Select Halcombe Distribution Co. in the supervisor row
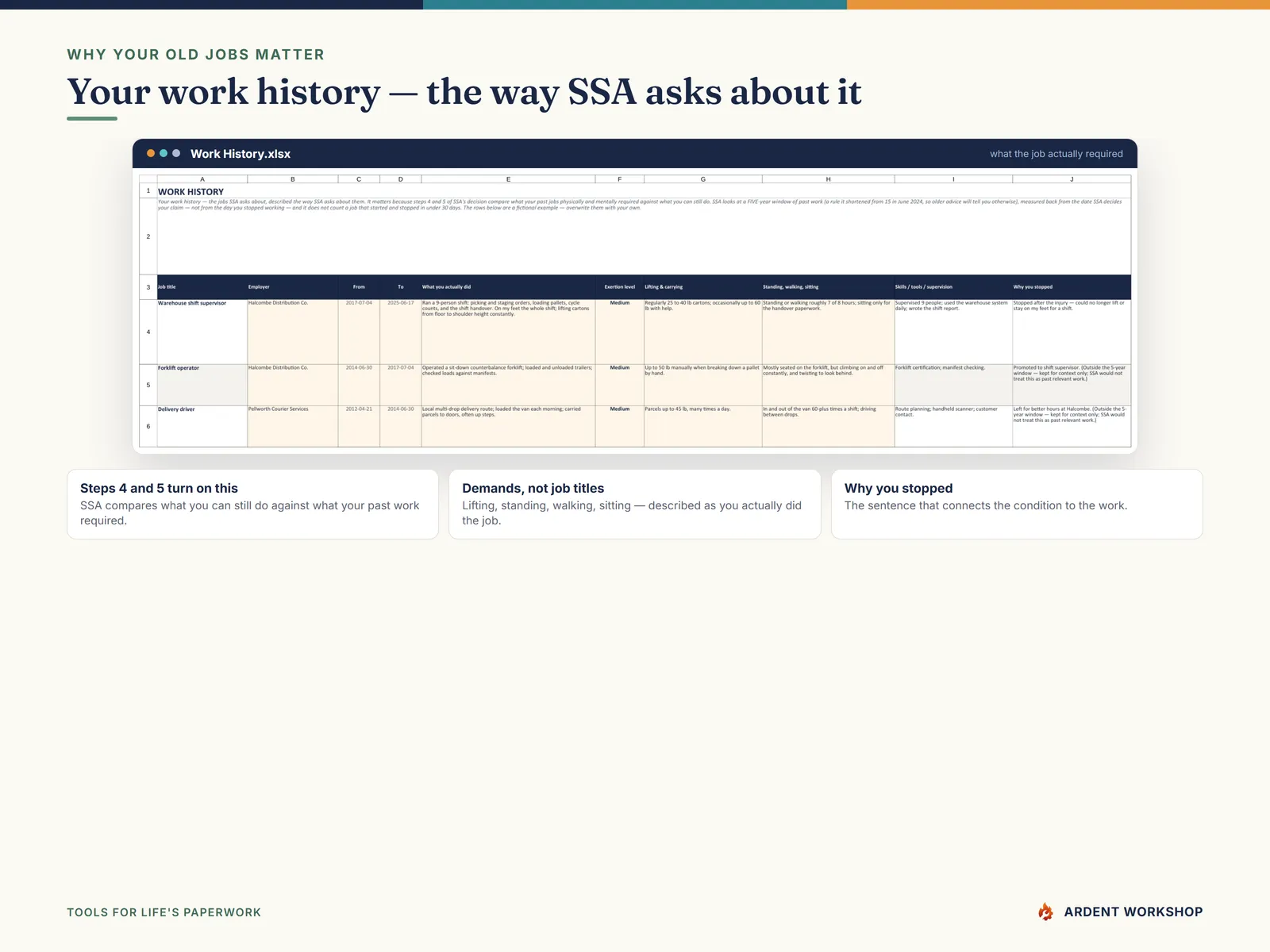The image size is (1270, 952). (x=293, y=332)
